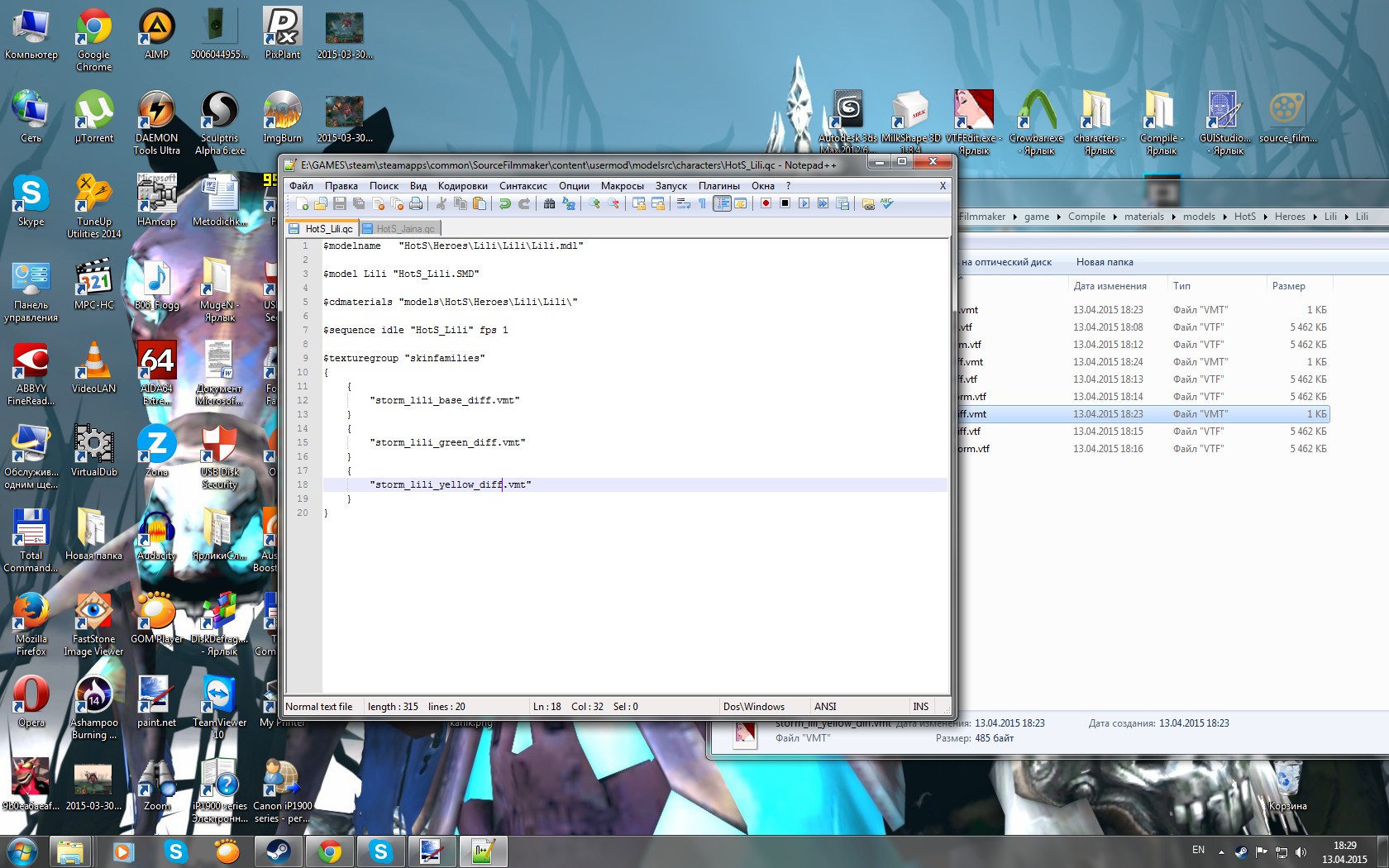
Task: Sort Explorer files by Размер column
Action: click(x=1289, y=286)
